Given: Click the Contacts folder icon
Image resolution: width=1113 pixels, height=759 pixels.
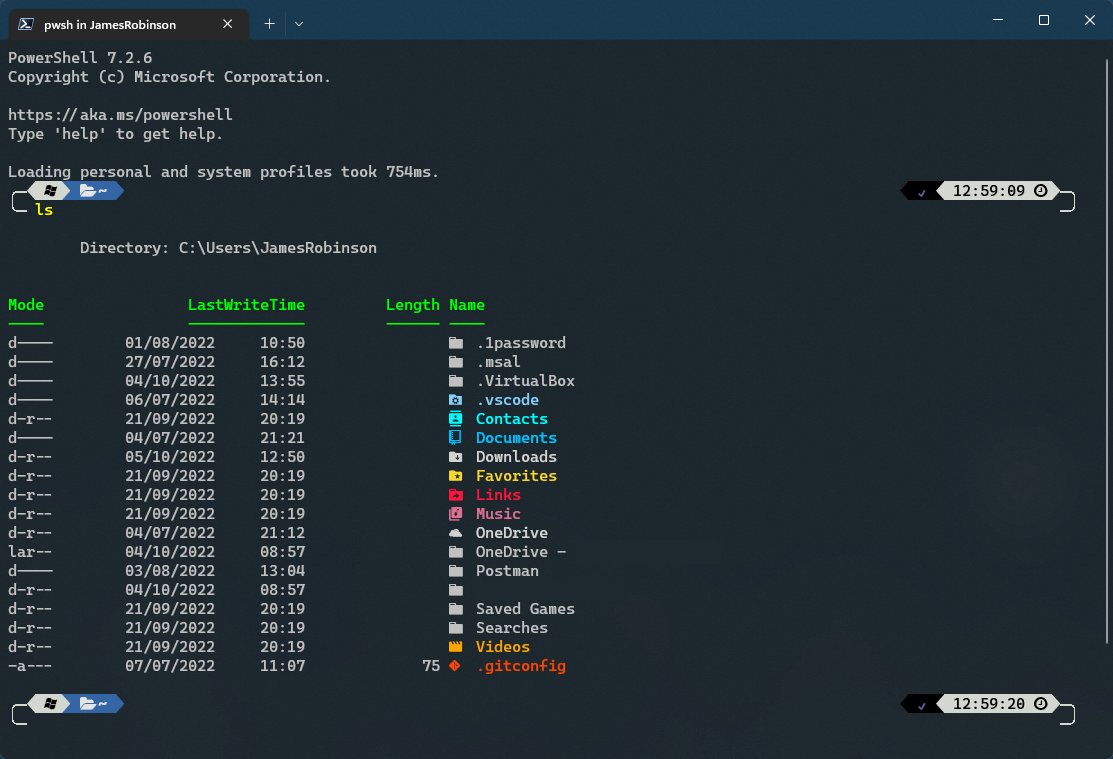Looking at the screenshot, I should pyautogui.click(x=456, y=419).
